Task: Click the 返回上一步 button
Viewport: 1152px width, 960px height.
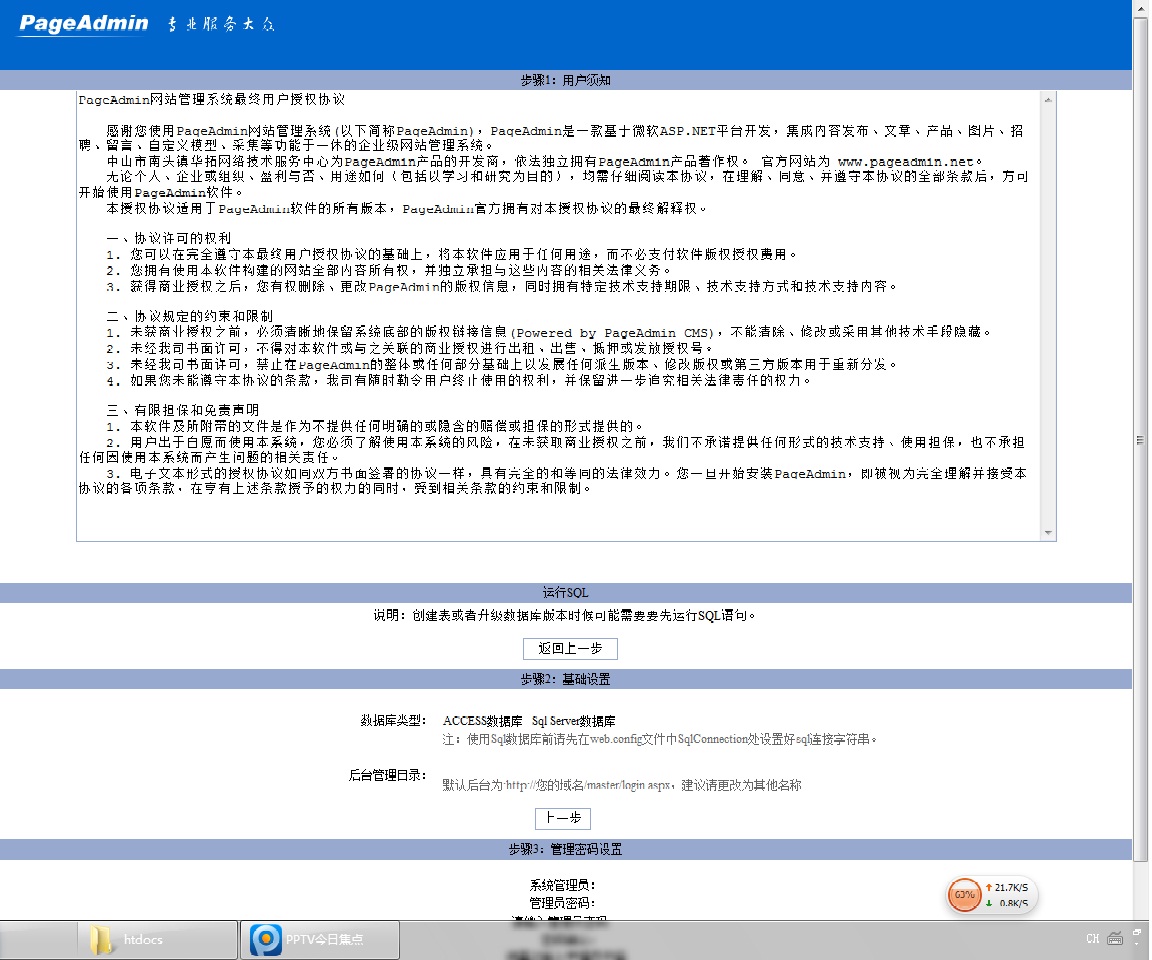Action: click(570, 649)
